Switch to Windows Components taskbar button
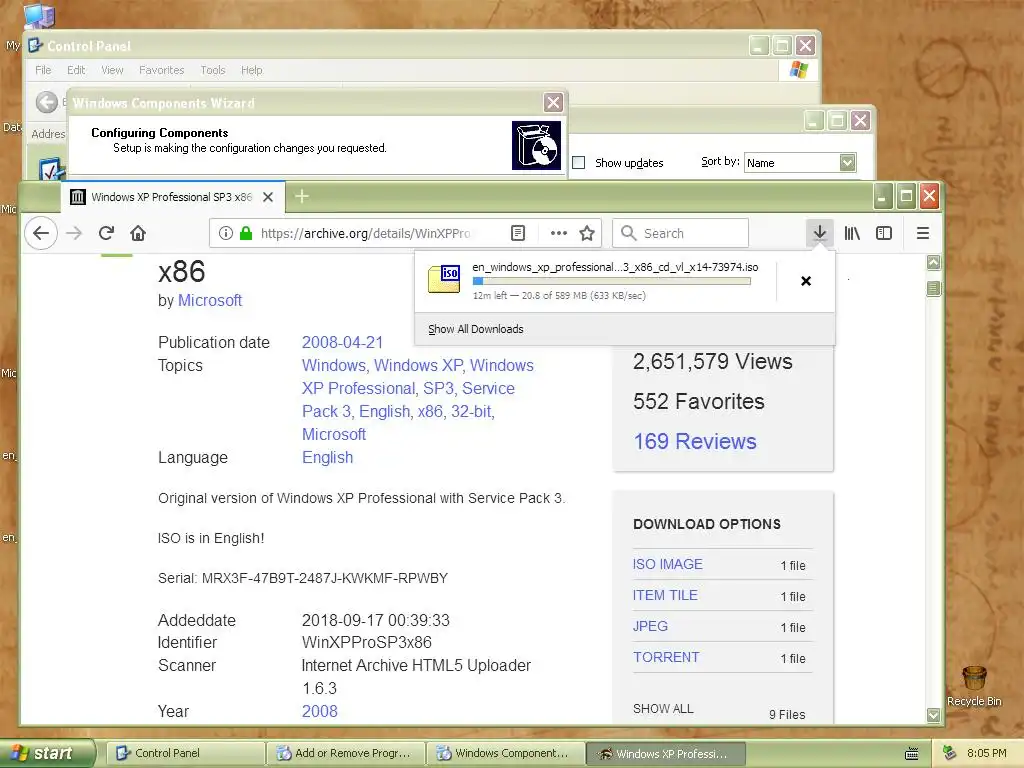Viewport: 1024px width, 768px height. pyautogui.click(x=506, y=753)
